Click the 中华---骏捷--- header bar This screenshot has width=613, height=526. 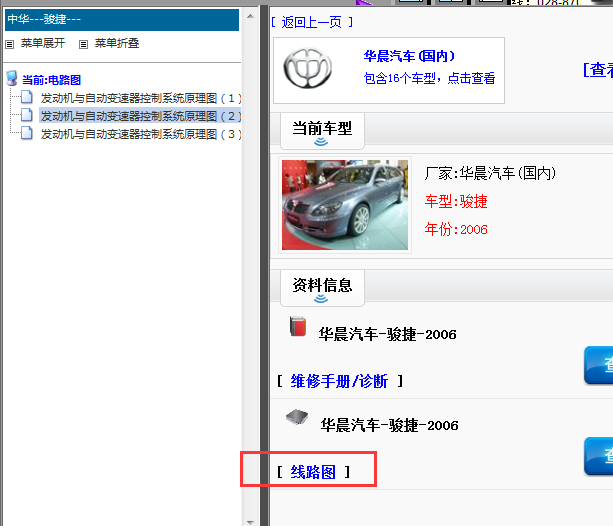point(122,20)
